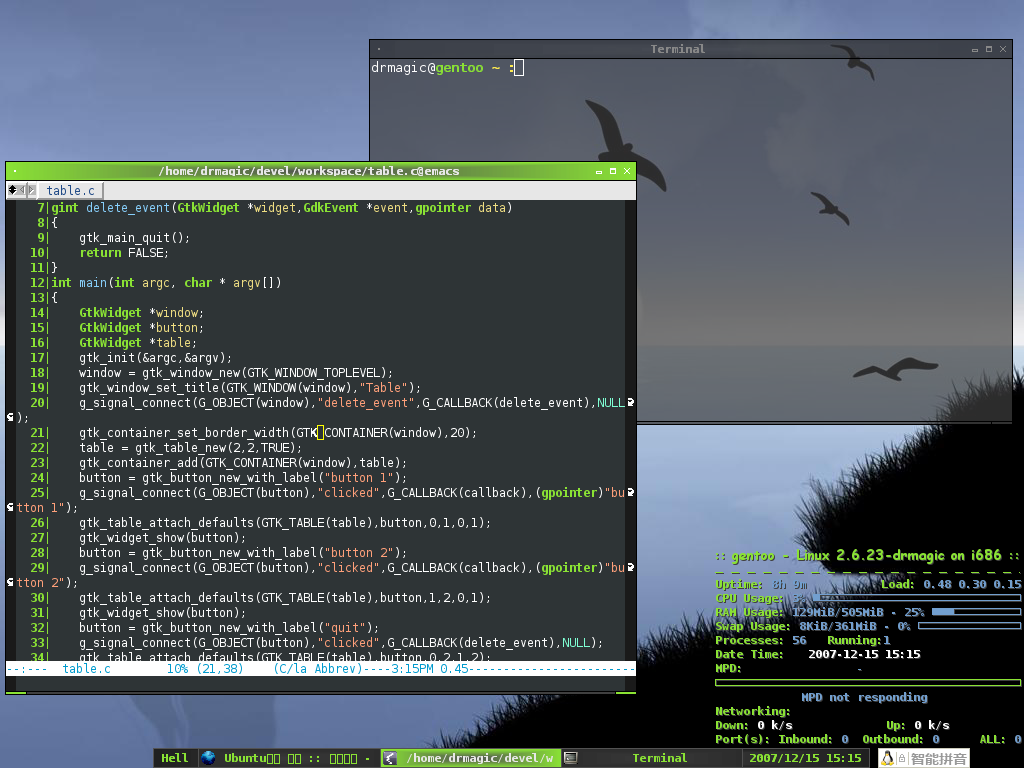This screenshot has width=1024, height=768.
Task: Click the Hell workspace label in the taskbar
Action: click(174, 758)
